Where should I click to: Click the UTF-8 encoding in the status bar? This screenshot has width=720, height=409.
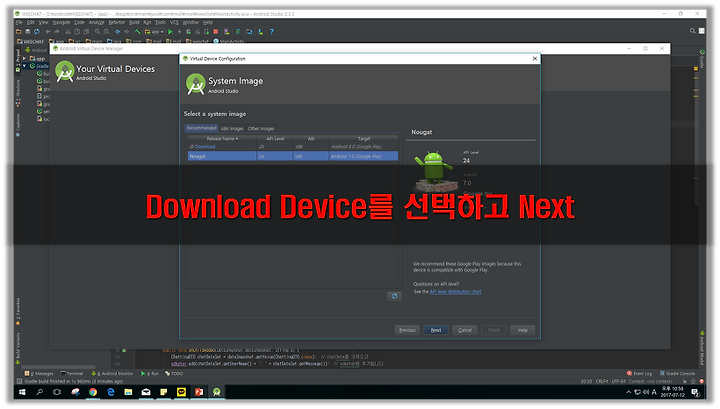(619, 381)
